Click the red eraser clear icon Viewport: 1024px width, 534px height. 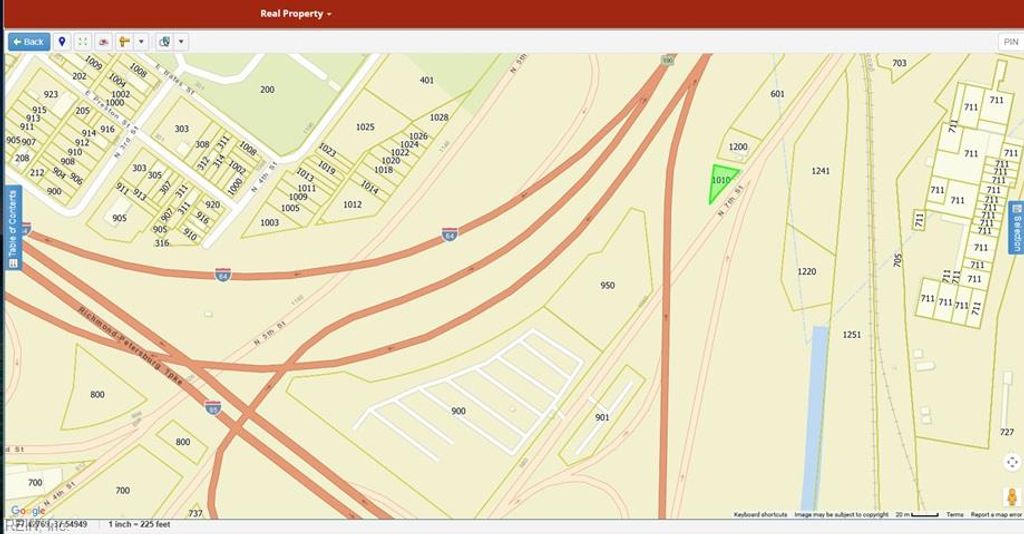tap(103, 42)
